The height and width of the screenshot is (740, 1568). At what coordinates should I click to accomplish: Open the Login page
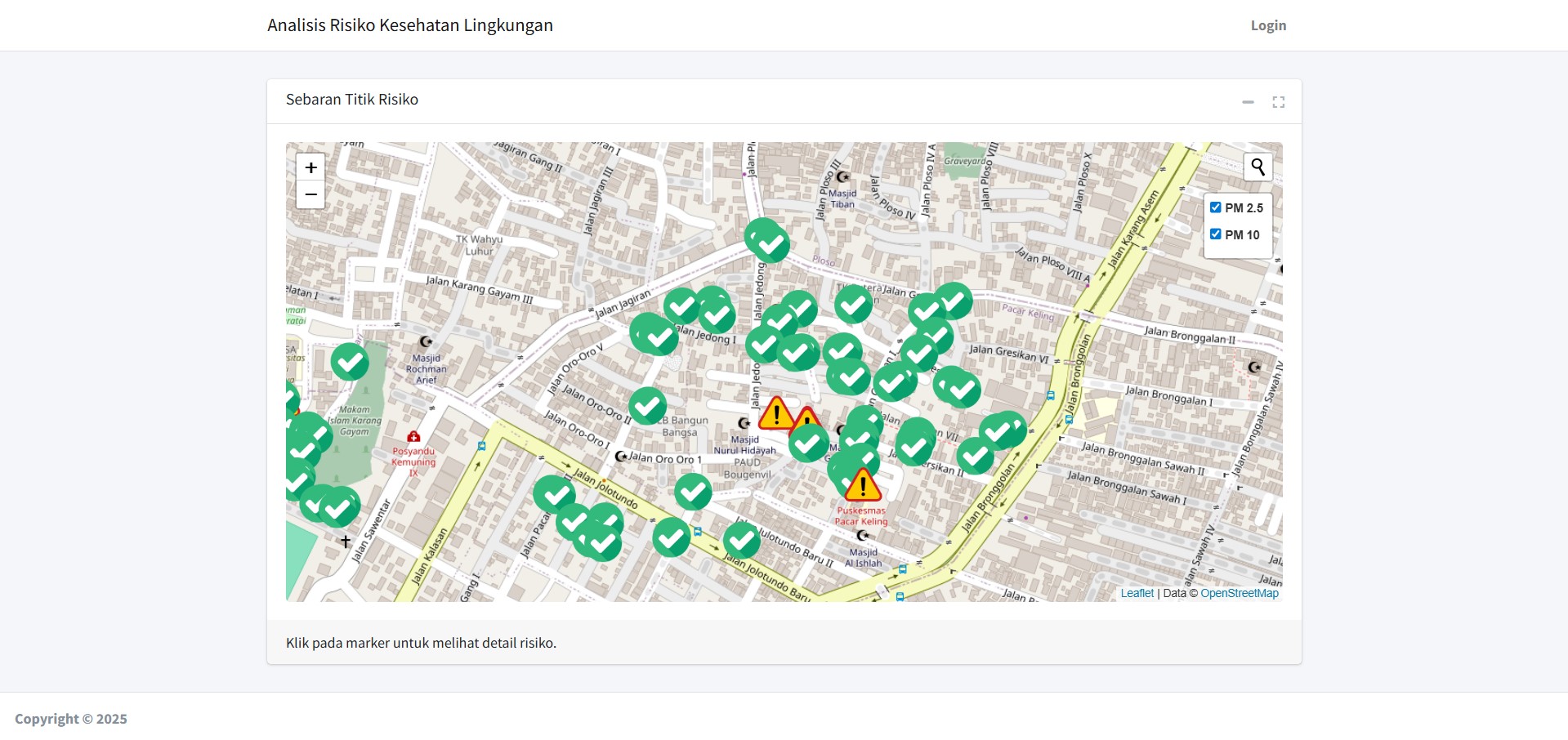pos(1268,25)
